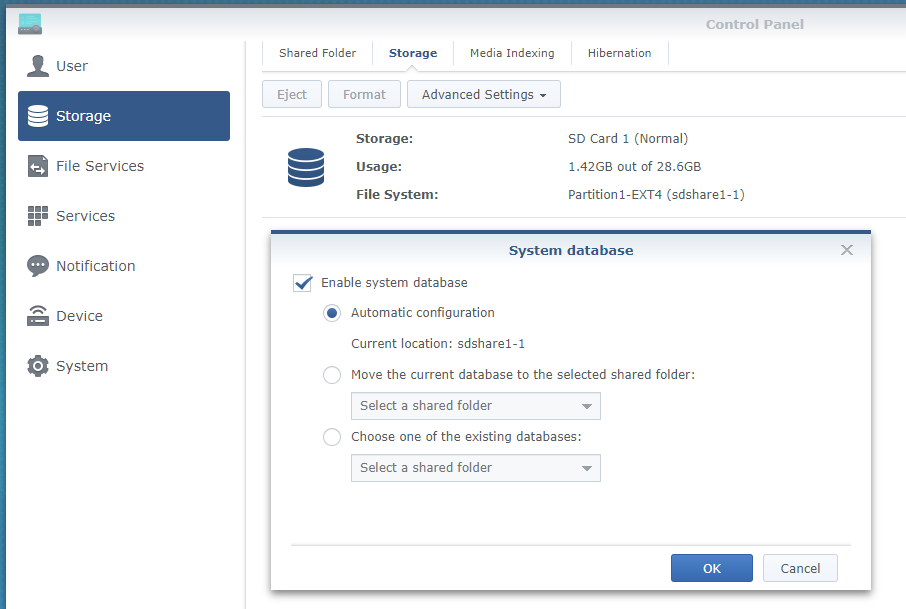Click the SD card storage drive icon
906x609 pixels.
pos(305,167)
